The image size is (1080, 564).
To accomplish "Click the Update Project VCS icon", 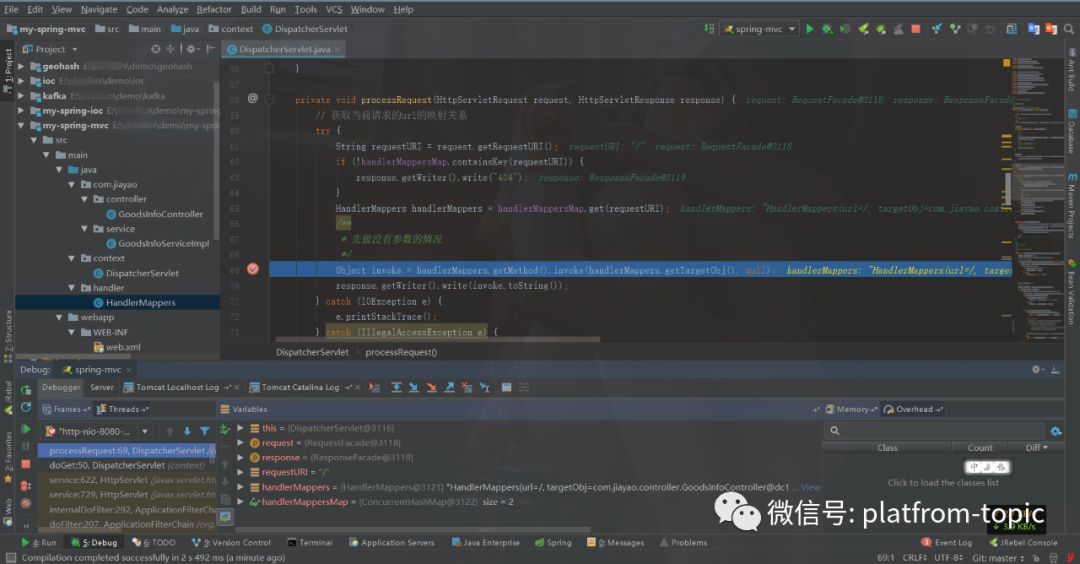I will point(937,29).
